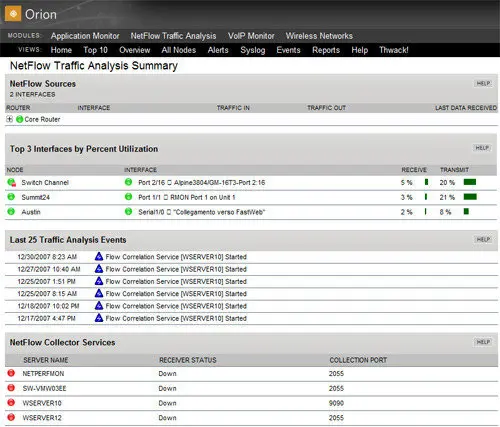
Task: Click event icon for 12/30/2007 8:23 AM
Action: pyautogui.click(x=99, y=256)
